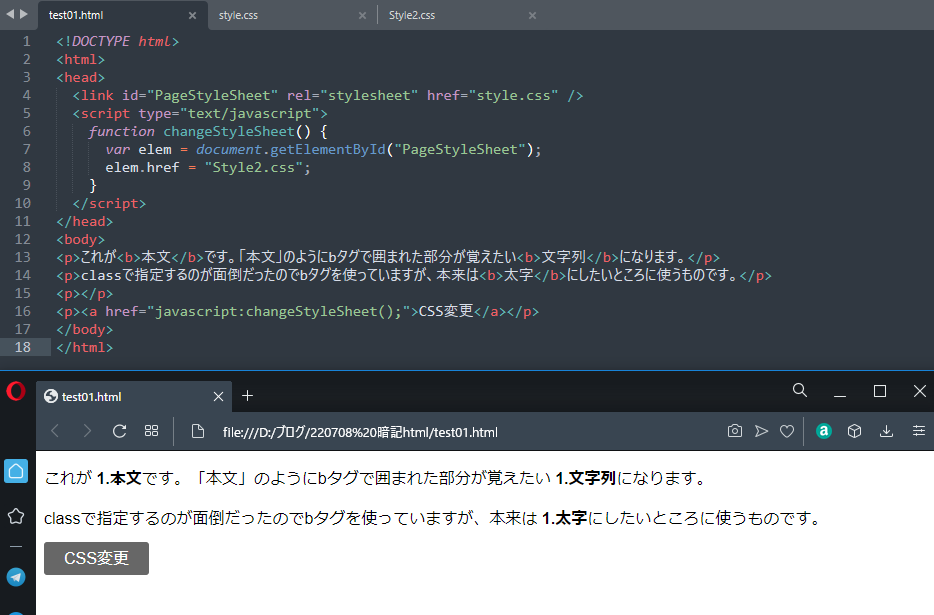Click the Opera logo menu icon
The height and width of the screenshot is (615, 934).
click(16, 392)
